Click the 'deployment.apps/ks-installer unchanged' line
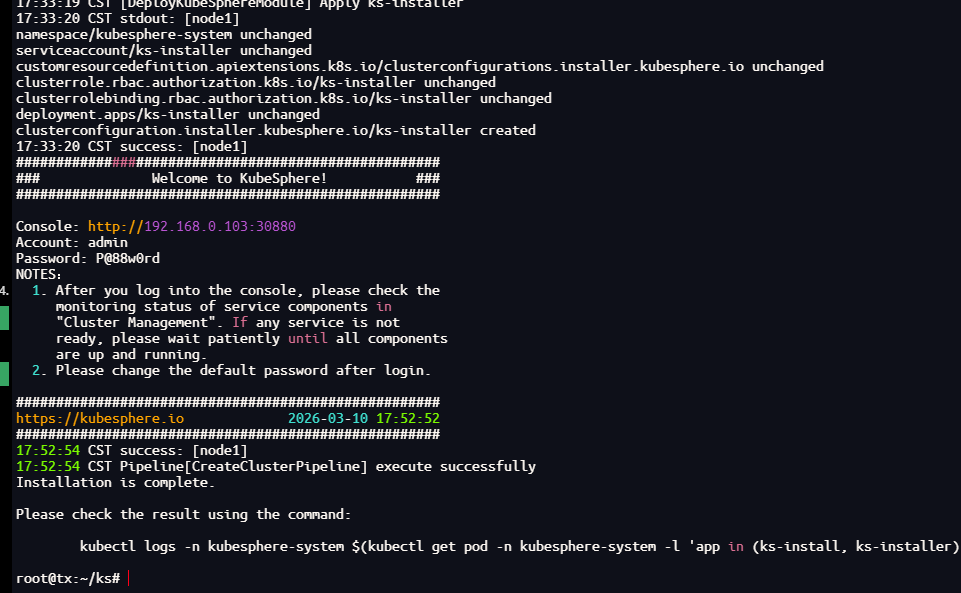This screenshot has height=593, width=961. click(x=167, y=114)
